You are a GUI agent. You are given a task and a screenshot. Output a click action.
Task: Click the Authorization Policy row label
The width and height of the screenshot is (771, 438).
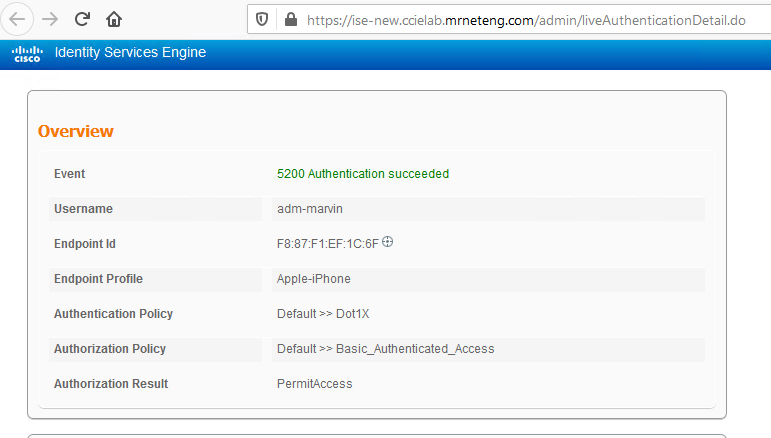tap(110, 349)
